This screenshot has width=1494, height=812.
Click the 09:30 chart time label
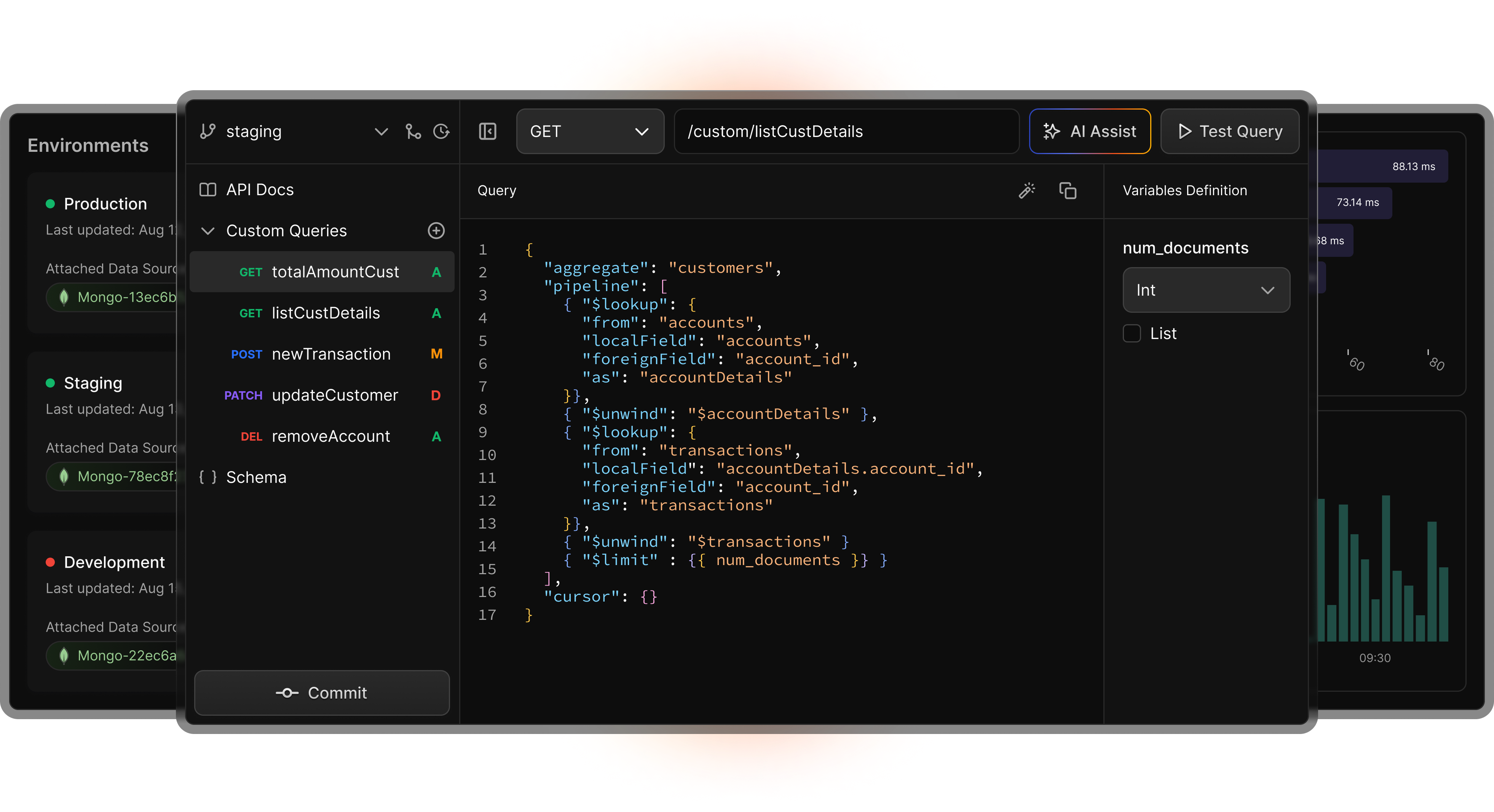(x=1374, y=658)
